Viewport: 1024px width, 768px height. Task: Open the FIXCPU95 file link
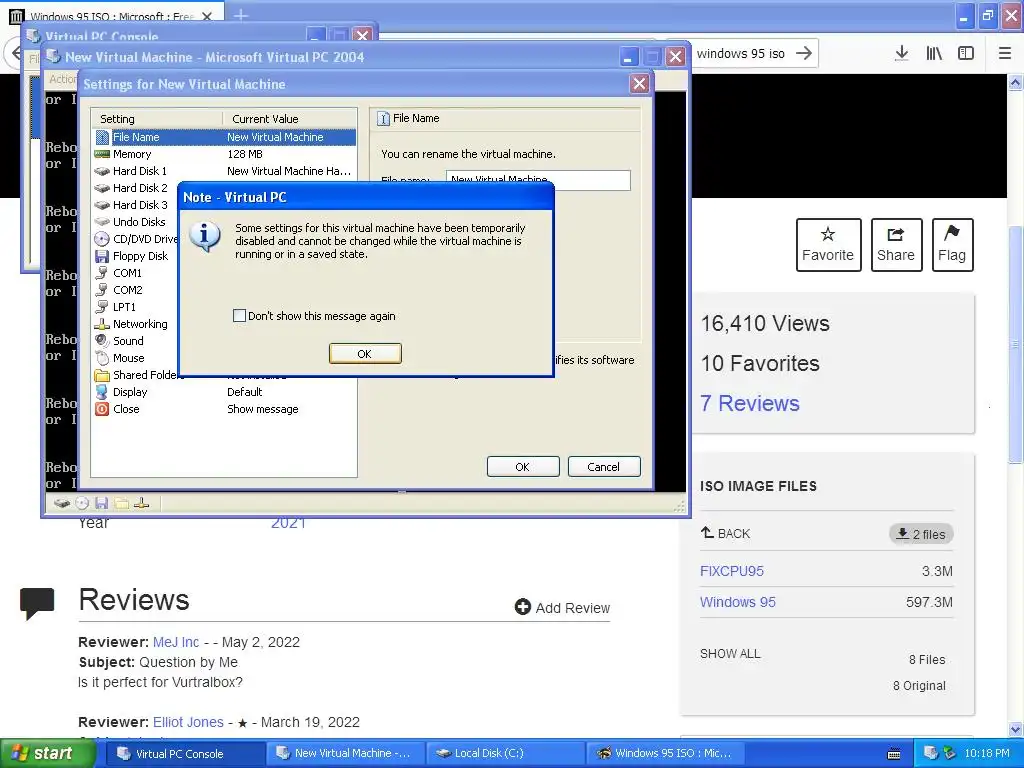tap(732, 571)
